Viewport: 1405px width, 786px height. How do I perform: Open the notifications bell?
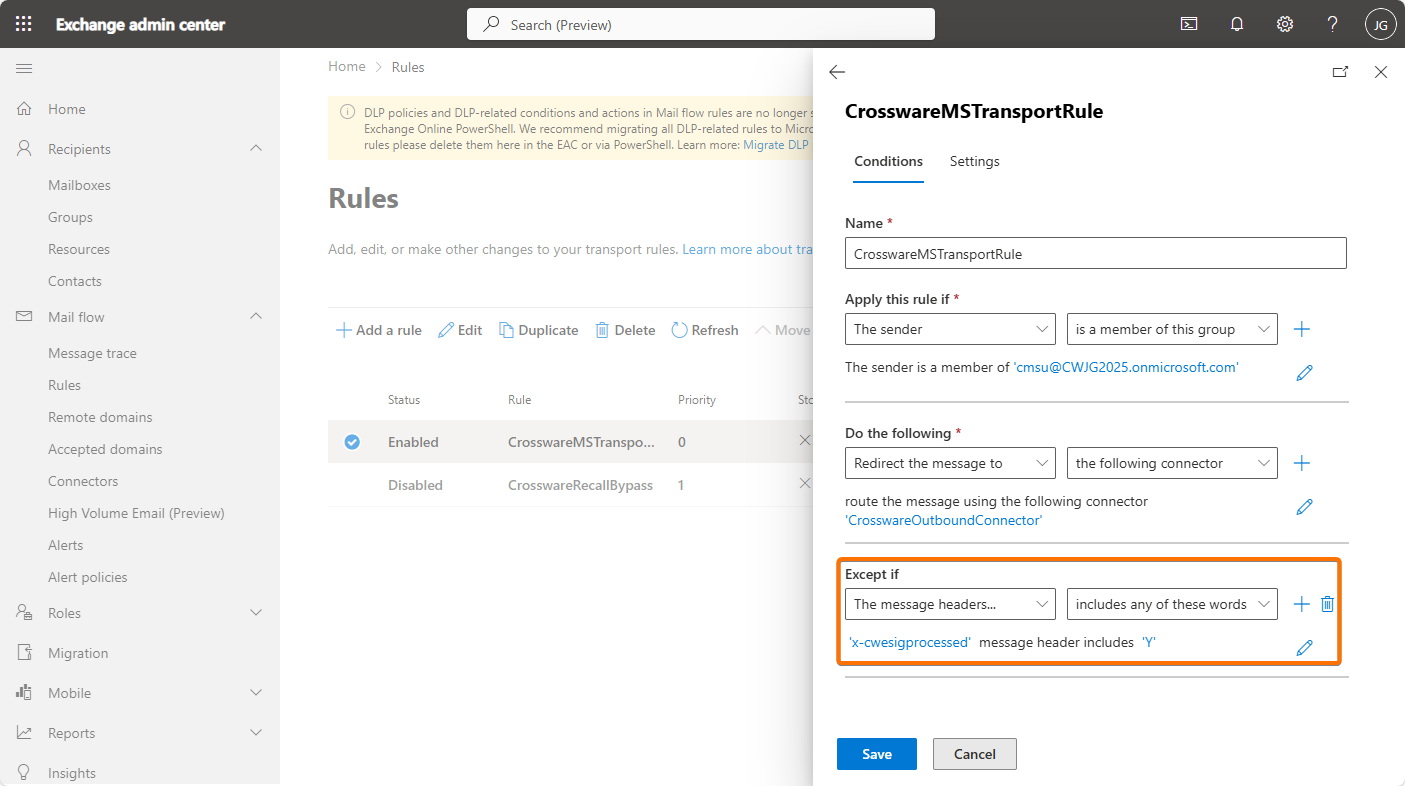pos(1237,24)
